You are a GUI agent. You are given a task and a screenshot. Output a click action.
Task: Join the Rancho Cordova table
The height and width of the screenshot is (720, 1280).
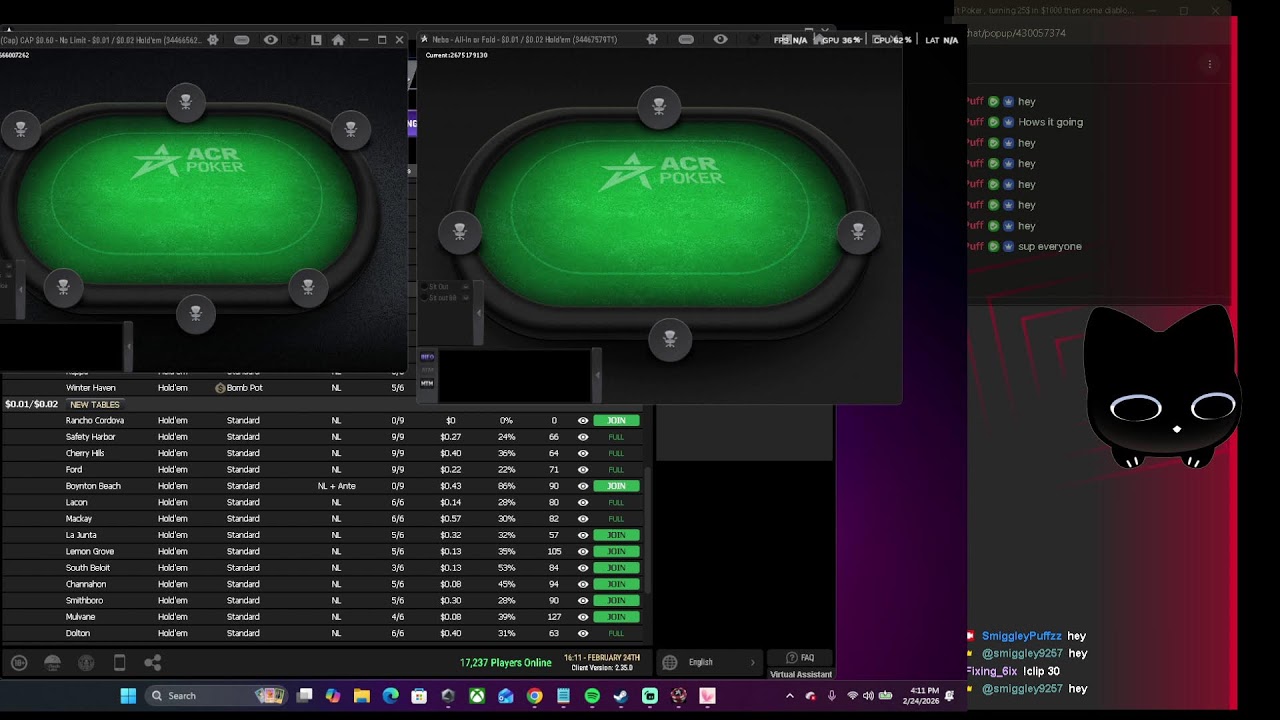616,421
